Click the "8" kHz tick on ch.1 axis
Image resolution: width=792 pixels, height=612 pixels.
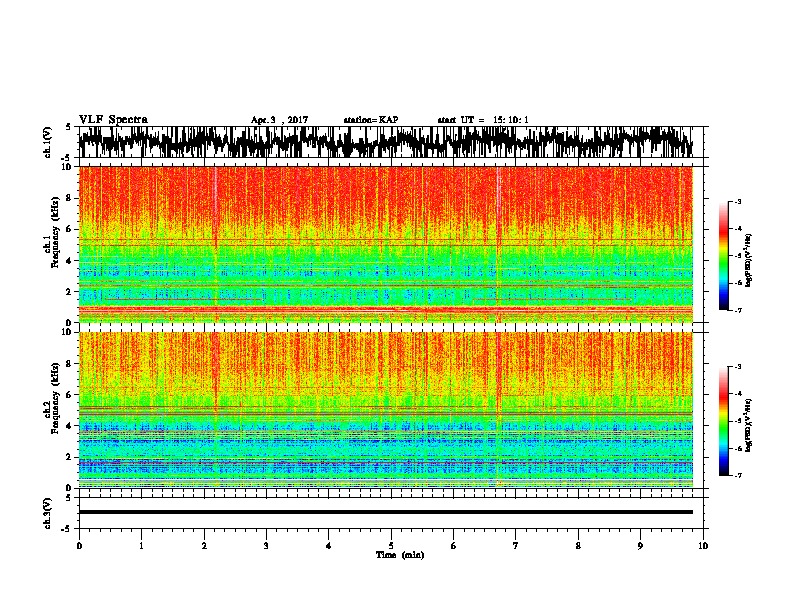click(x=70, y=198)
